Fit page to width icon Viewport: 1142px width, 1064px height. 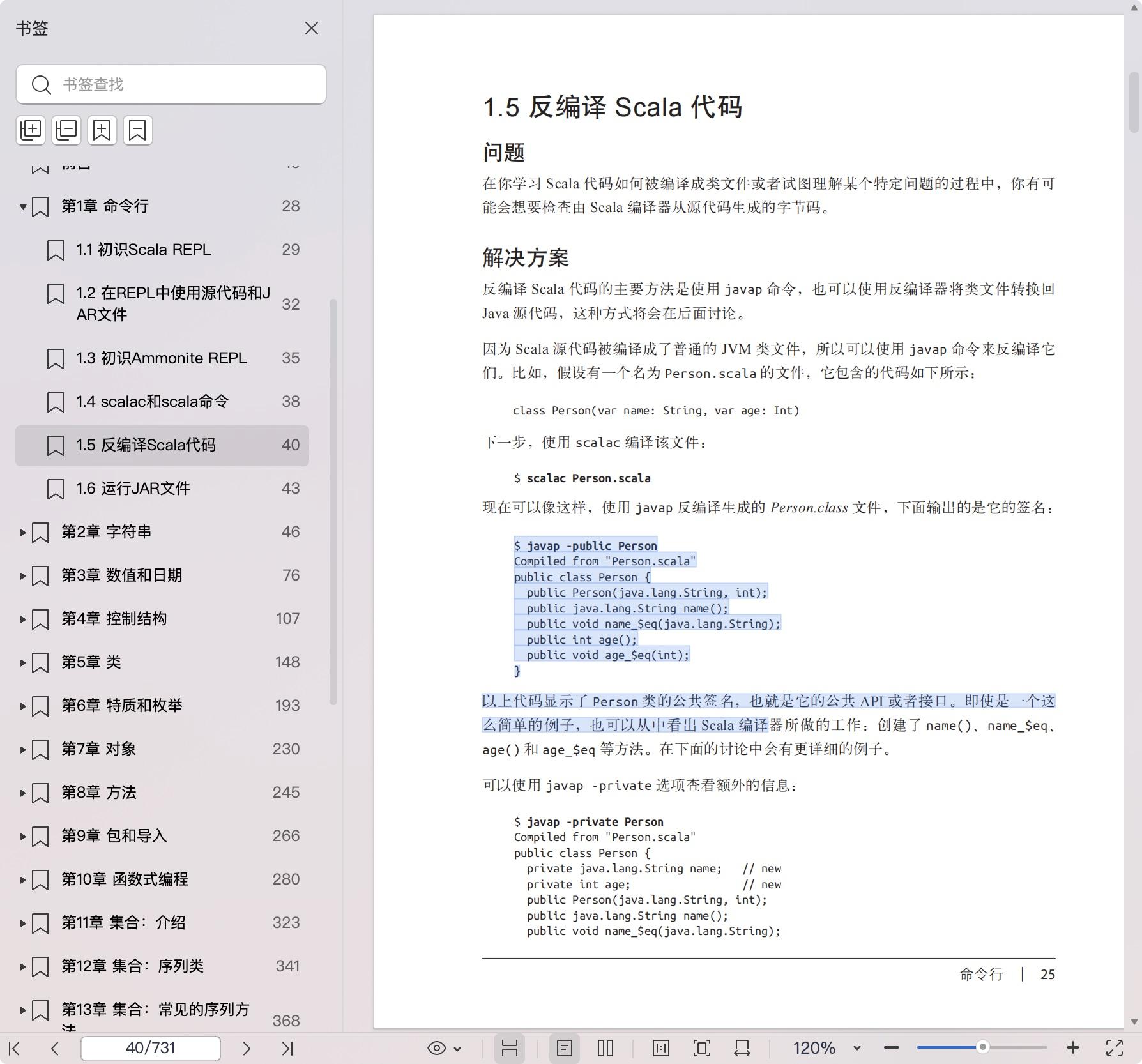click(x=742, y=1048)
